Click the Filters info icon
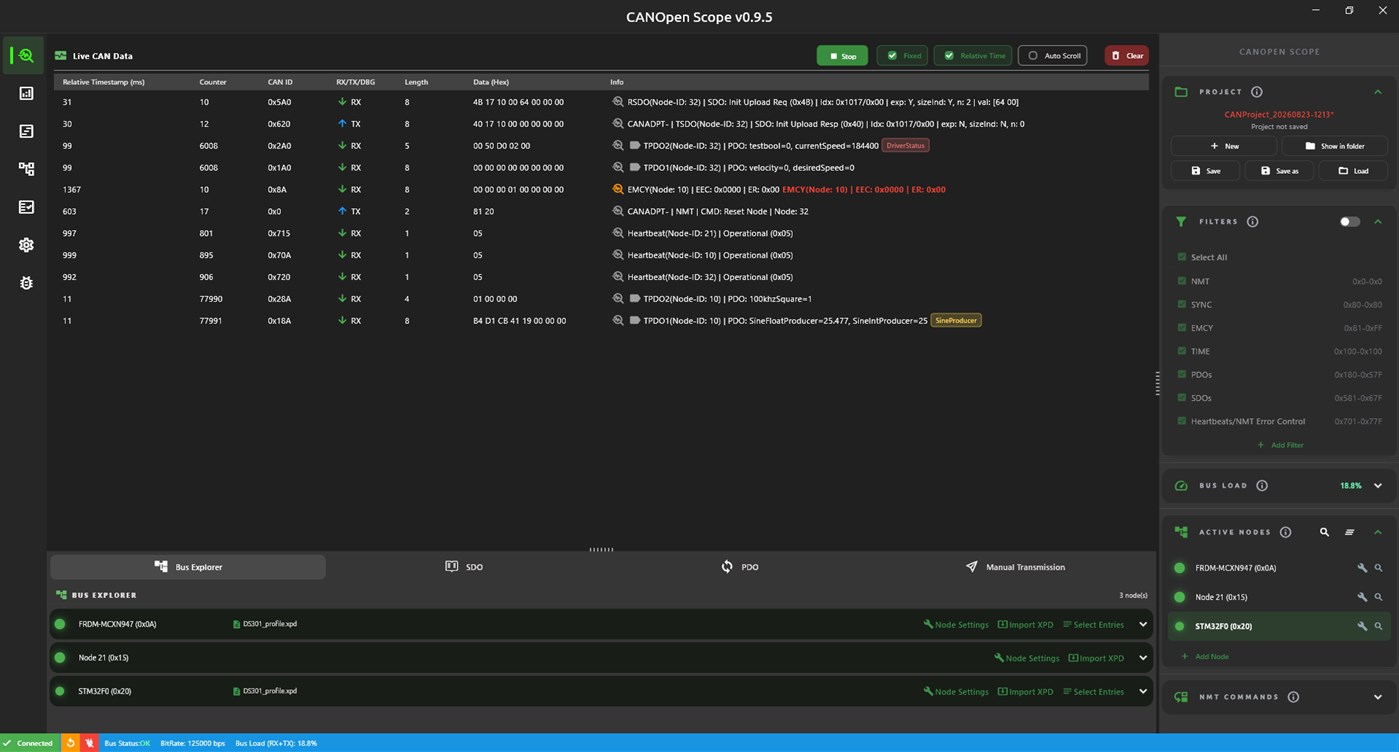Image resolution: width=1399 pixels, height=752 pixels. point(1253,222)
